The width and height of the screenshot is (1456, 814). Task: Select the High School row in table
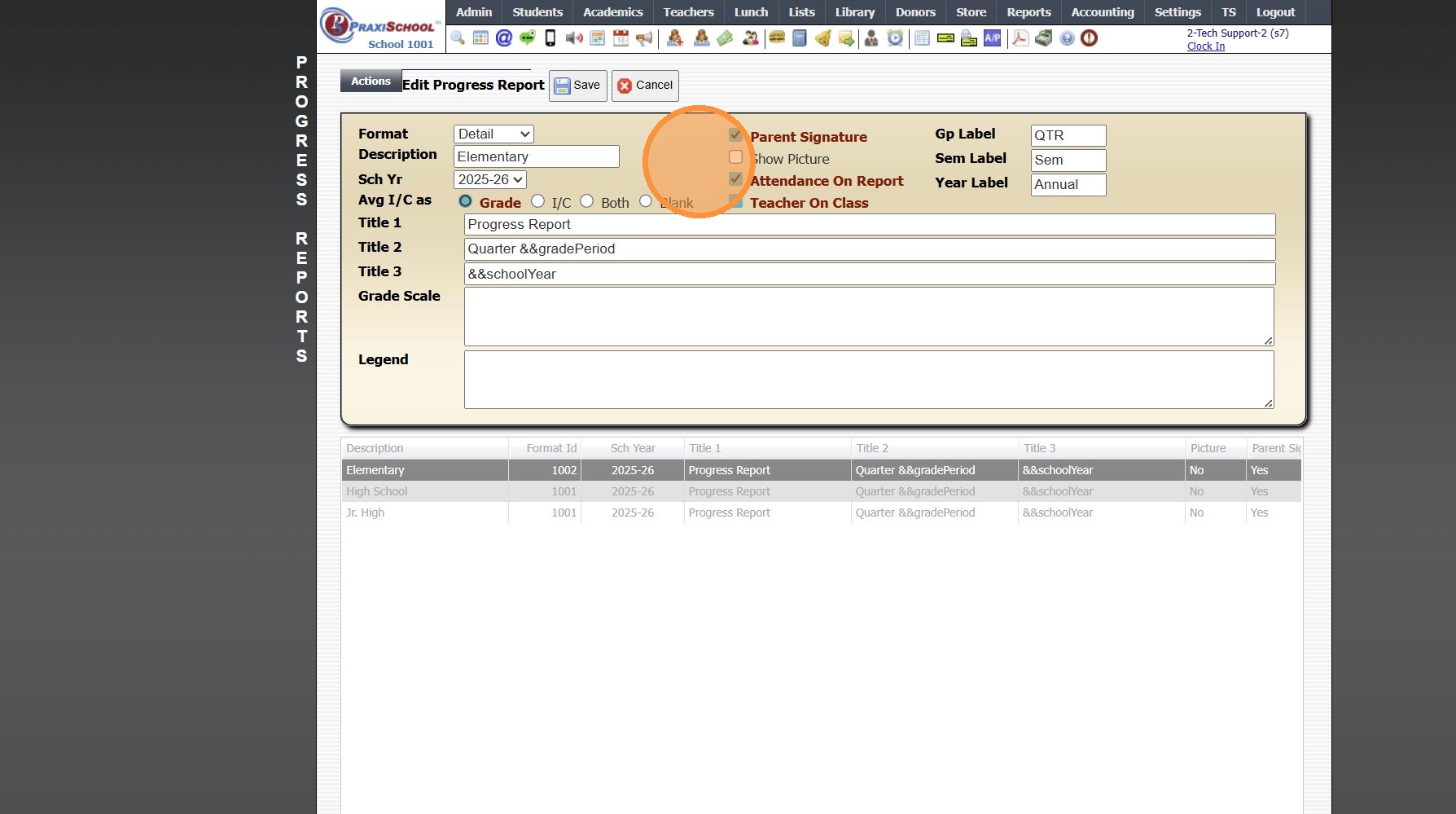click(821, 491)
